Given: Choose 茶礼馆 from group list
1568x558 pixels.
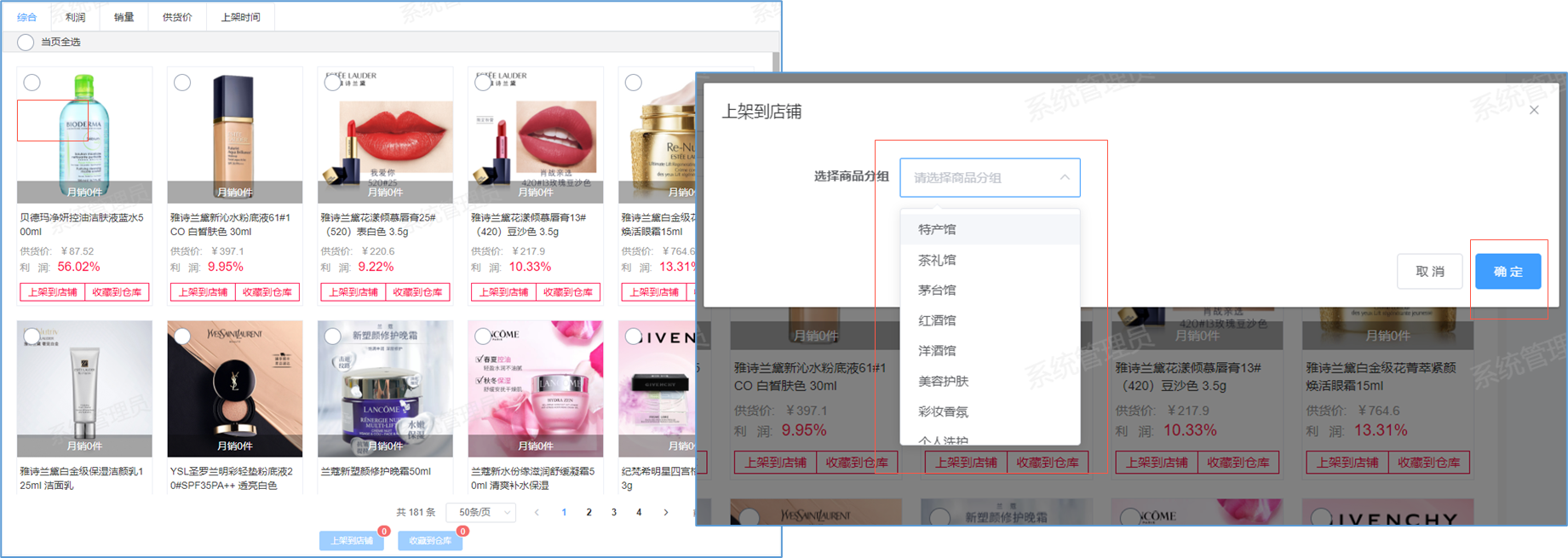Looking at the screenshot, I should point(990,260).
